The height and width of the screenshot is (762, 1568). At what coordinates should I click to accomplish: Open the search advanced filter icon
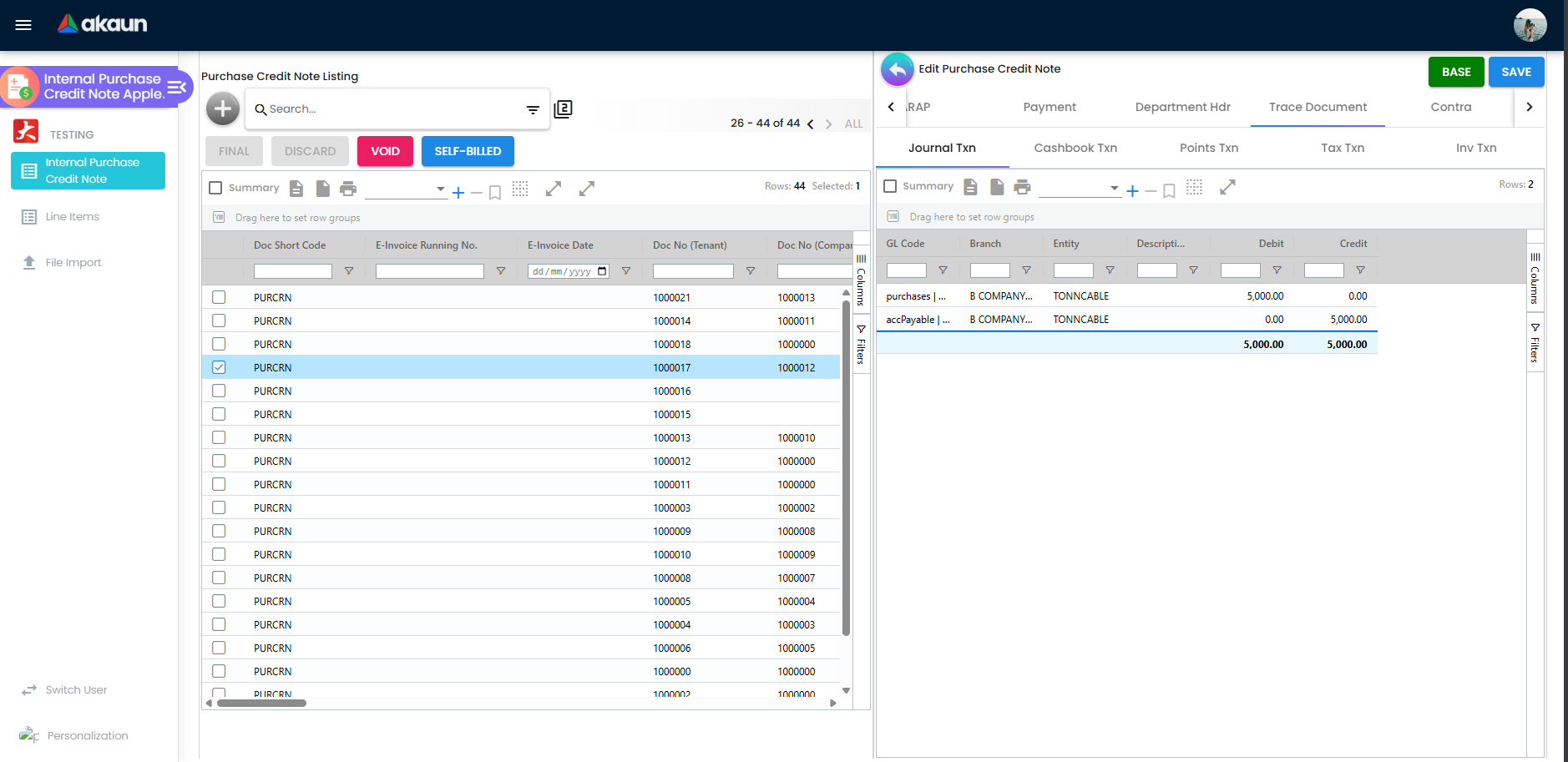(533, 109)
